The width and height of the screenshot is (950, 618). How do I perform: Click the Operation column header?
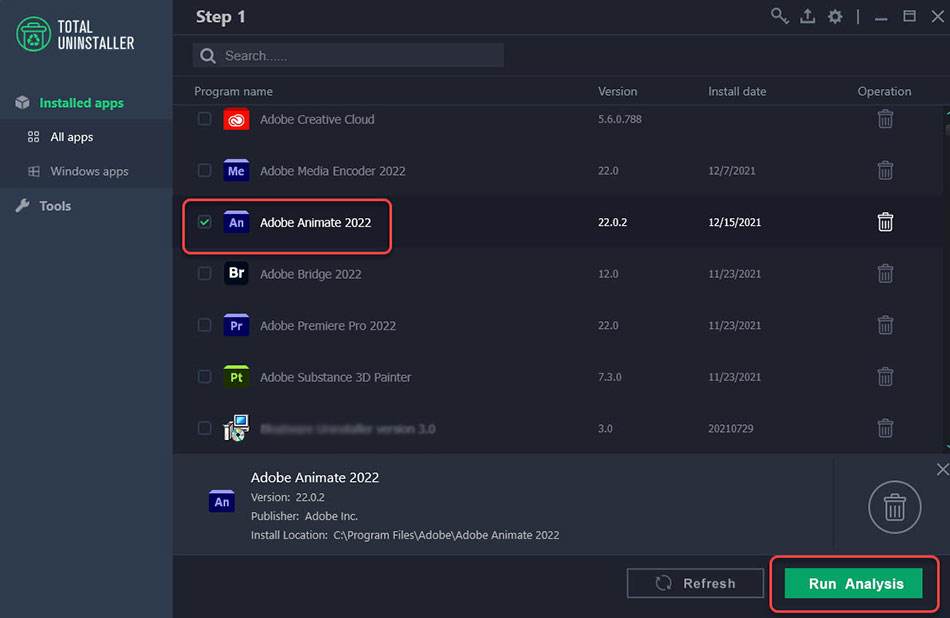[884, 91]
